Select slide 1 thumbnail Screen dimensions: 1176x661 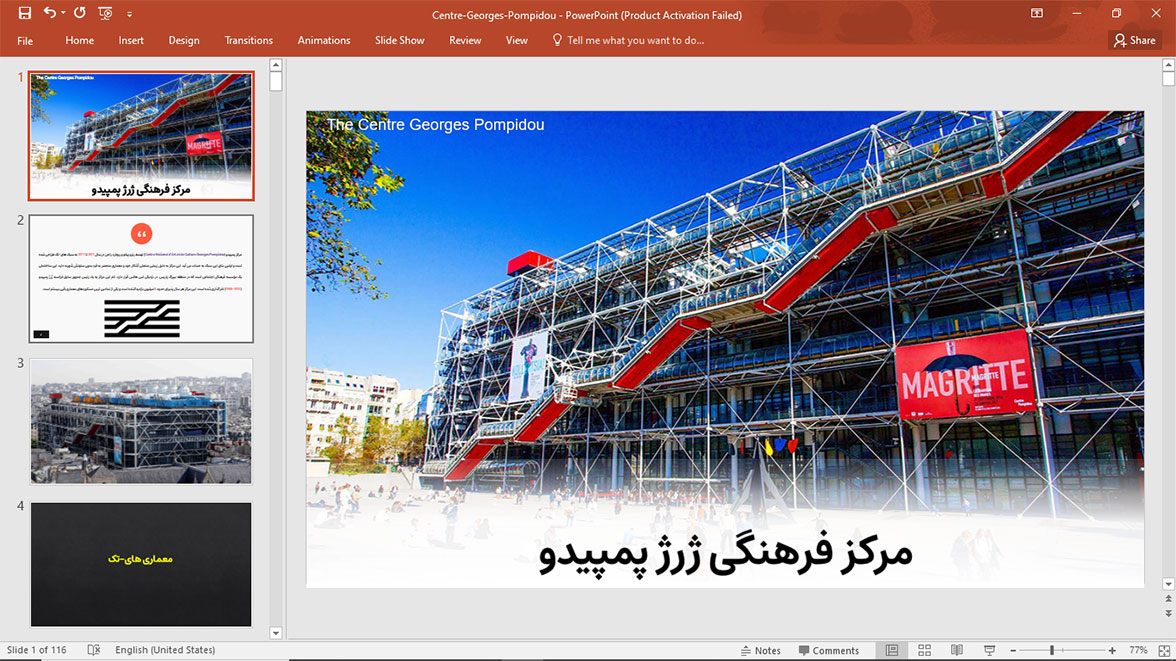coord(141,136)
